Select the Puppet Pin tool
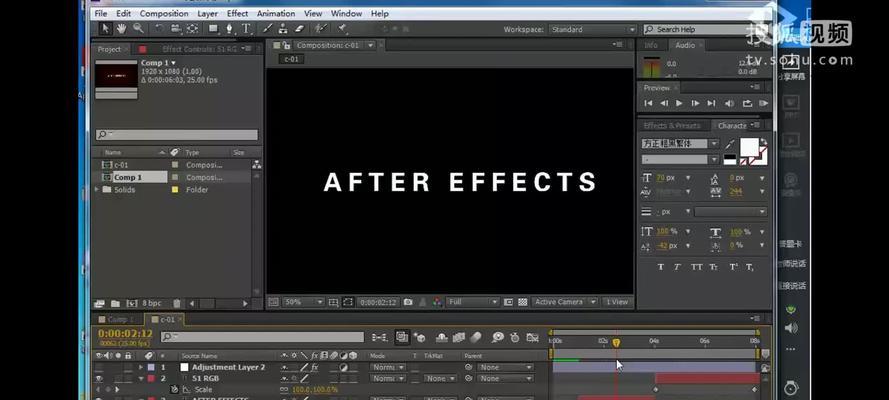The image size is (889, 400). (x=342, y=28)
